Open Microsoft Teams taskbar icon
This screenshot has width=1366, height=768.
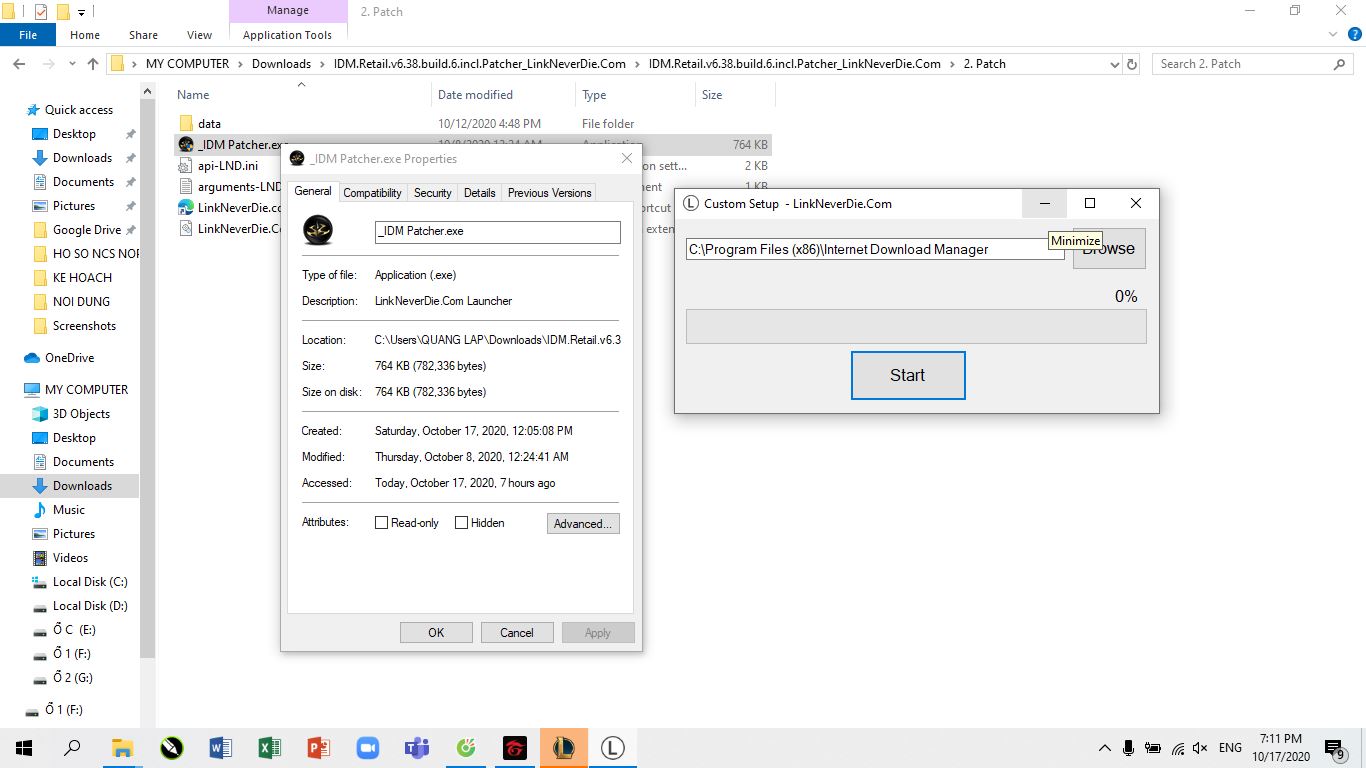coord(416,747)
